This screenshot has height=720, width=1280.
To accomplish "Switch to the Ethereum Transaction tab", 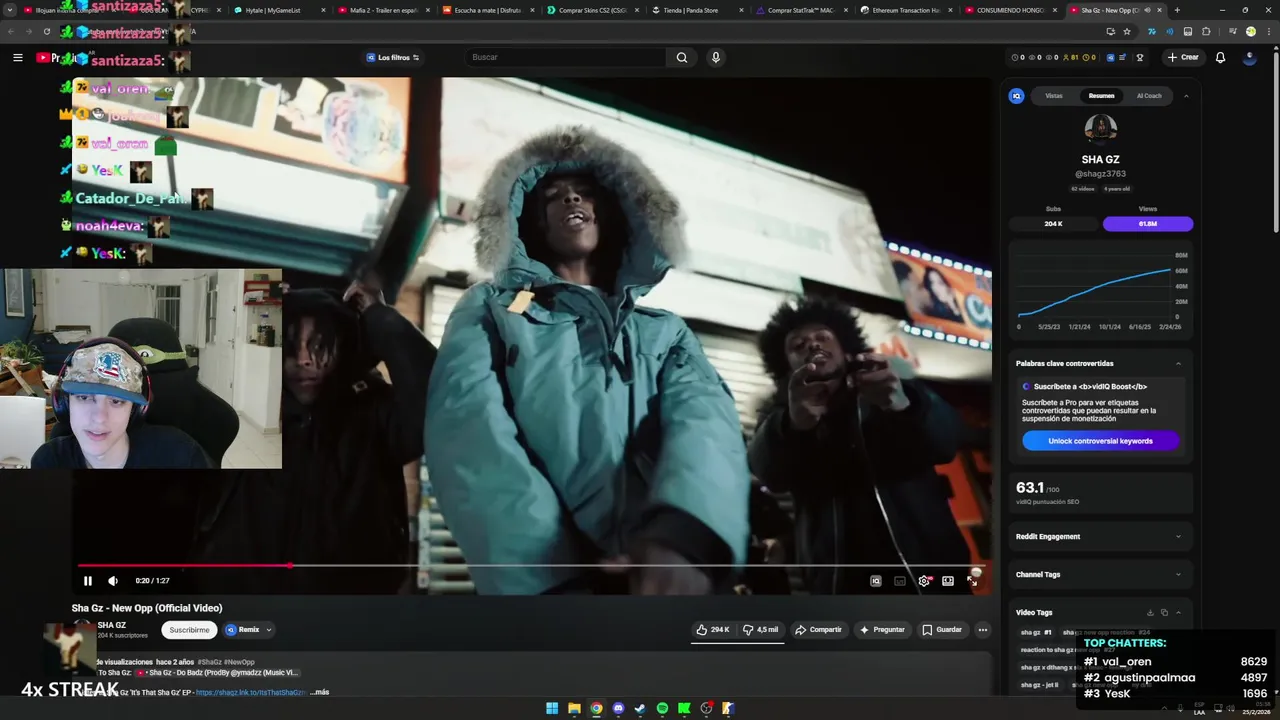I will click(x=905, y=10).
